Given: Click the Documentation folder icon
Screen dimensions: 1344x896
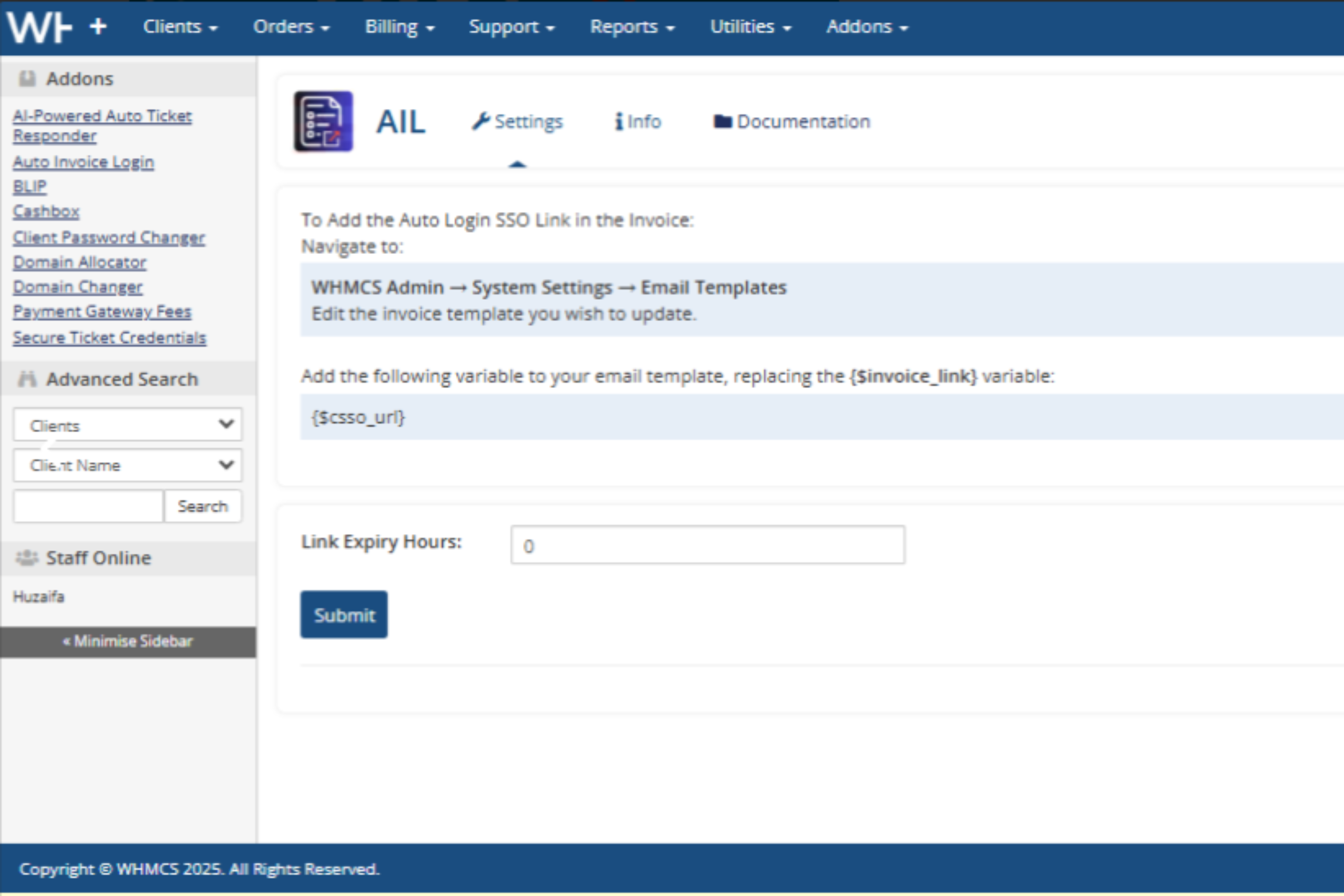Looking at the screenshot, I should [x=722, y=121].
